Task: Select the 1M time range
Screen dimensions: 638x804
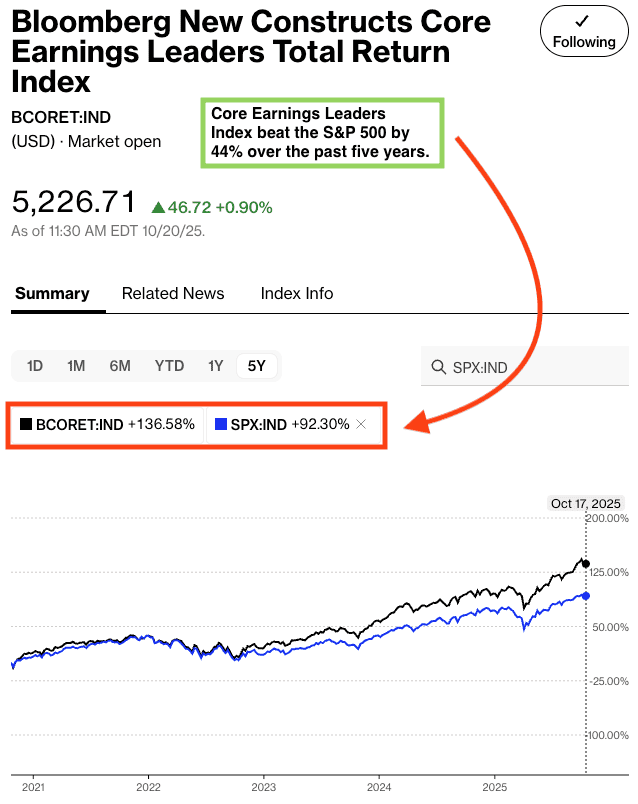Action: pos(76,366)
